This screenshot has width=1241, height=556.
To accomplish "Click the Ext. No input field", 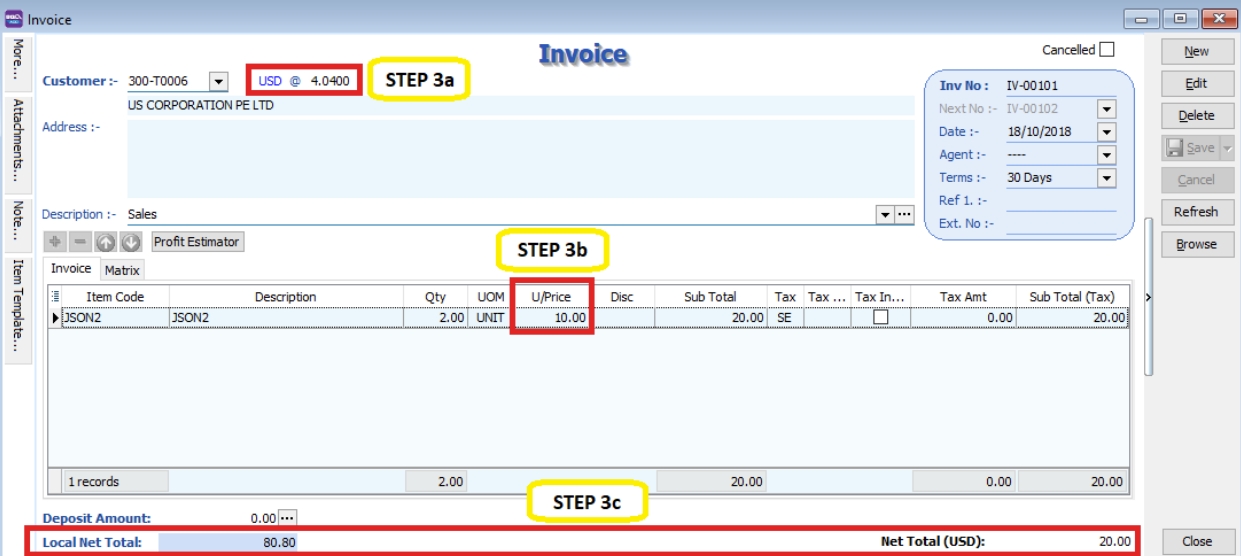I will tap(1060, 223).
